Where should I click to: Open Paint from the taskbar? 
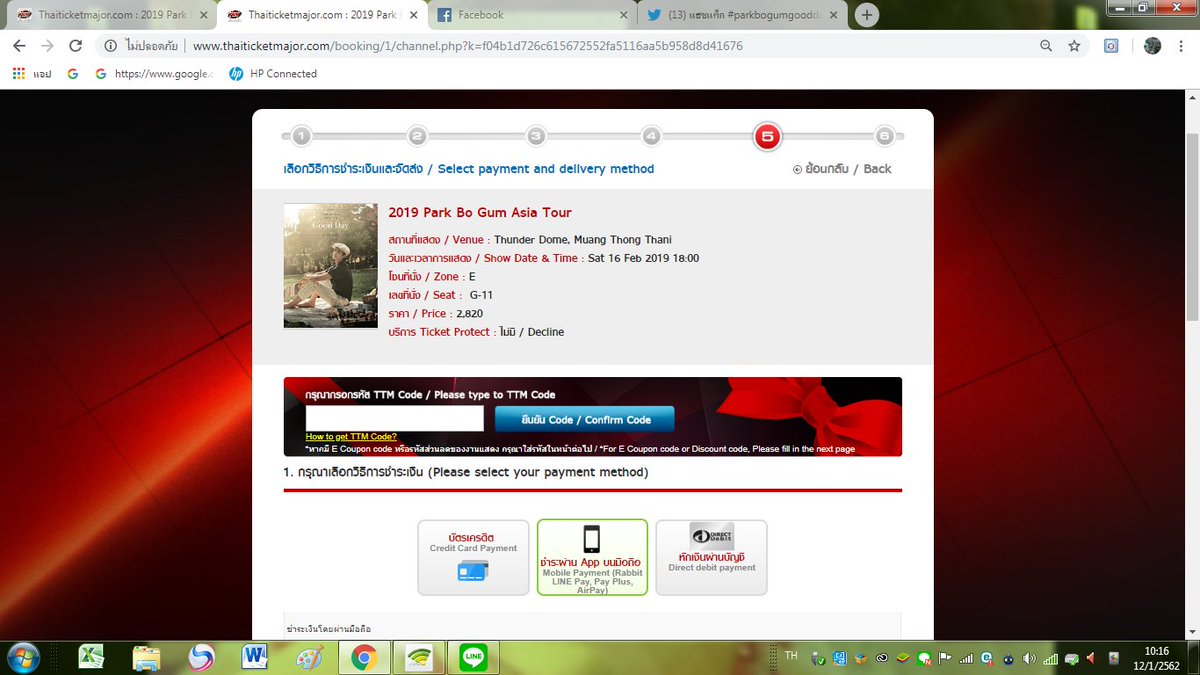coord(309,657)
